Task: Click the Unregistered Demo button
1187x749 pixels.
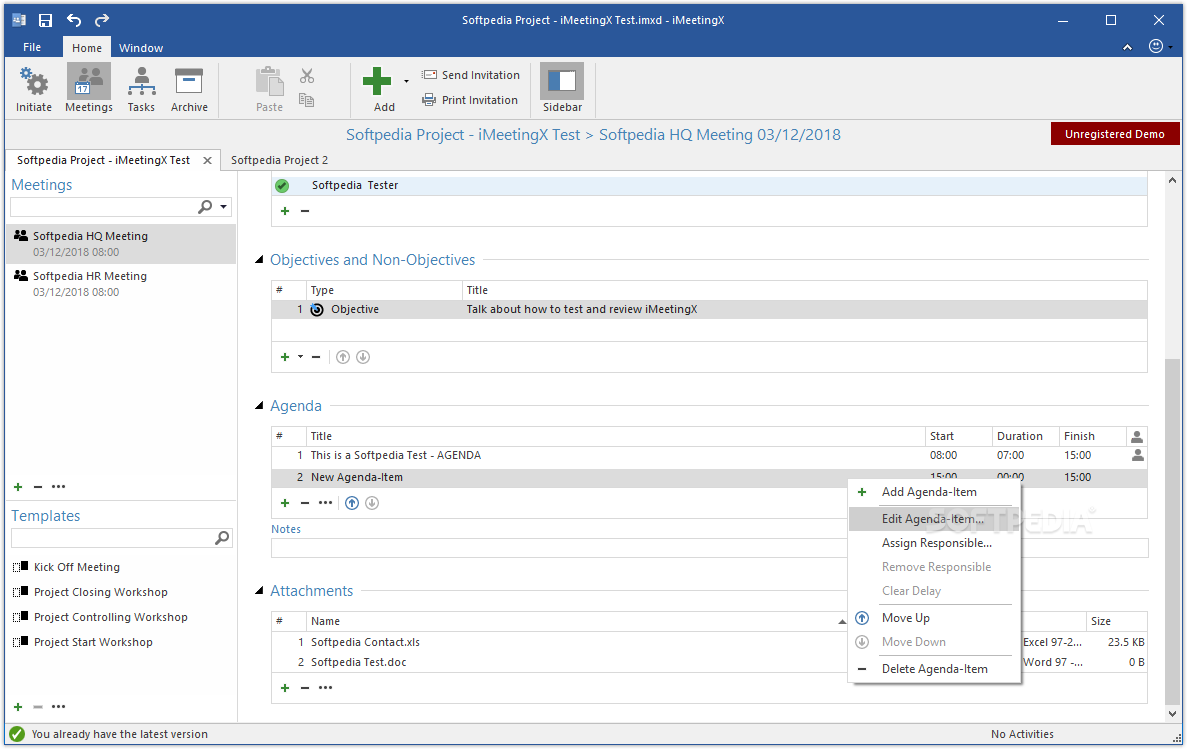Action: point(1114,134)
